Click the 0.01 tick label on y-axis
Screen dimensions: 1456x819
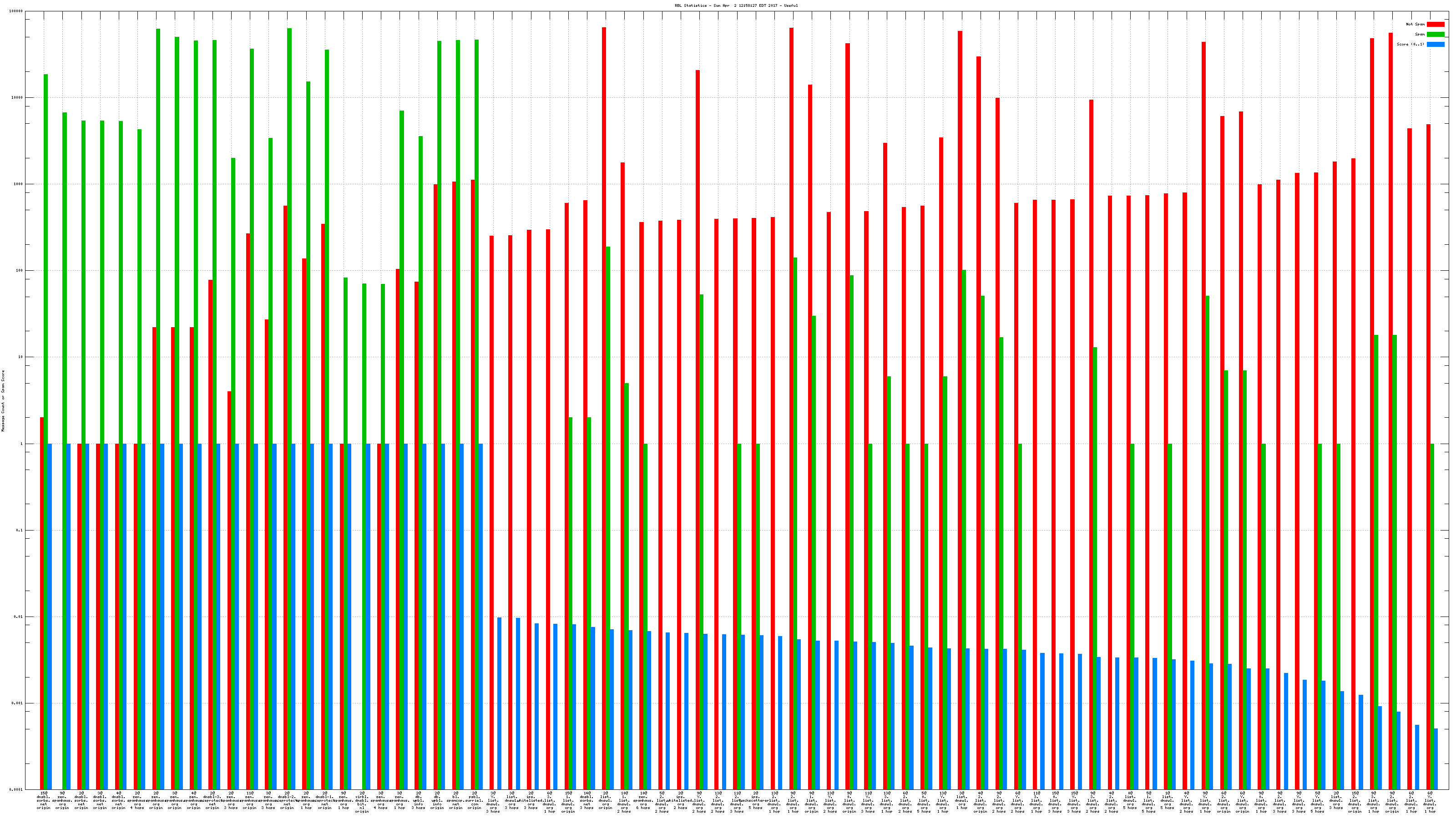pos(18,617)
